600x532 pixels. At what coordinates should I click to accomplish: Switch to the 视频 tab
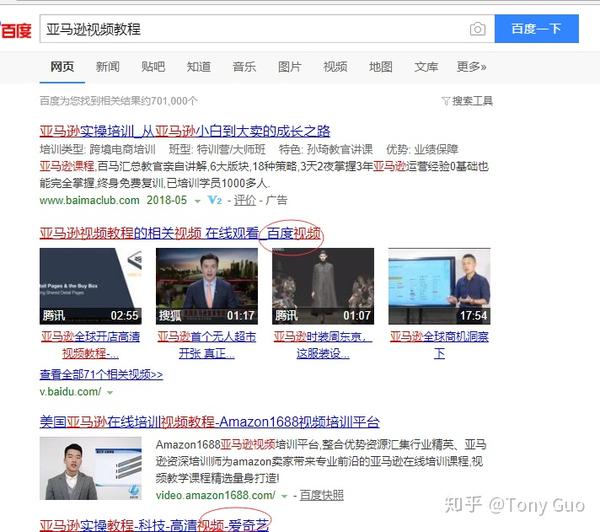point(335,67)
